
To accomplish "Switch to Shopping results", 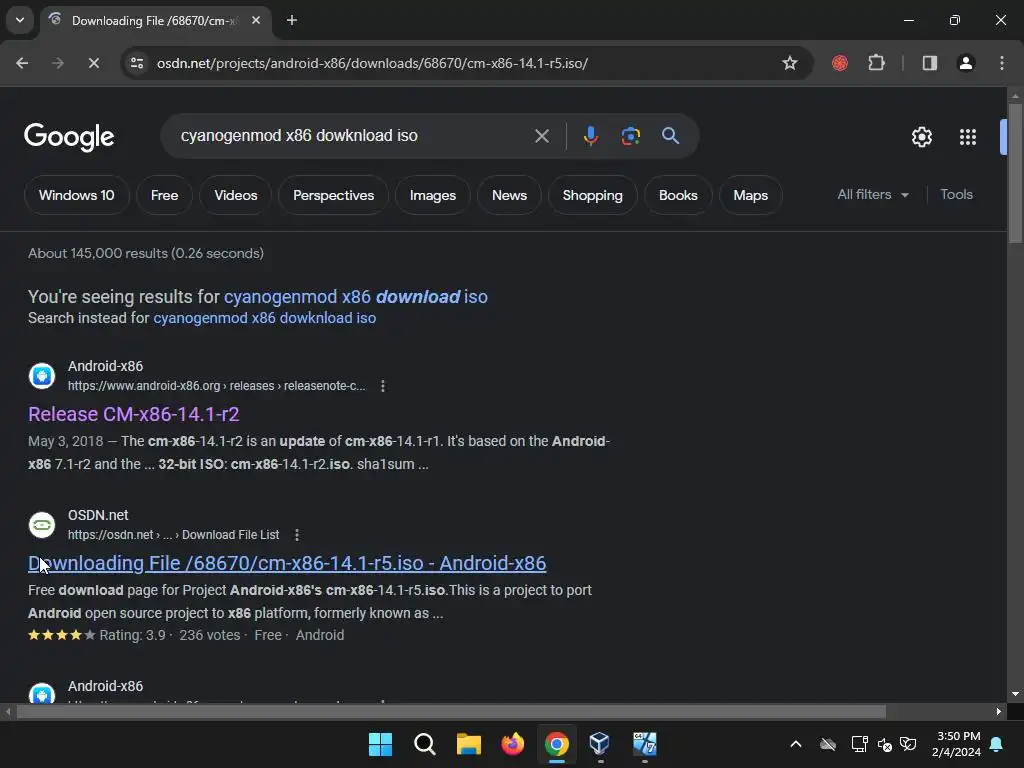I will [592, 195].
